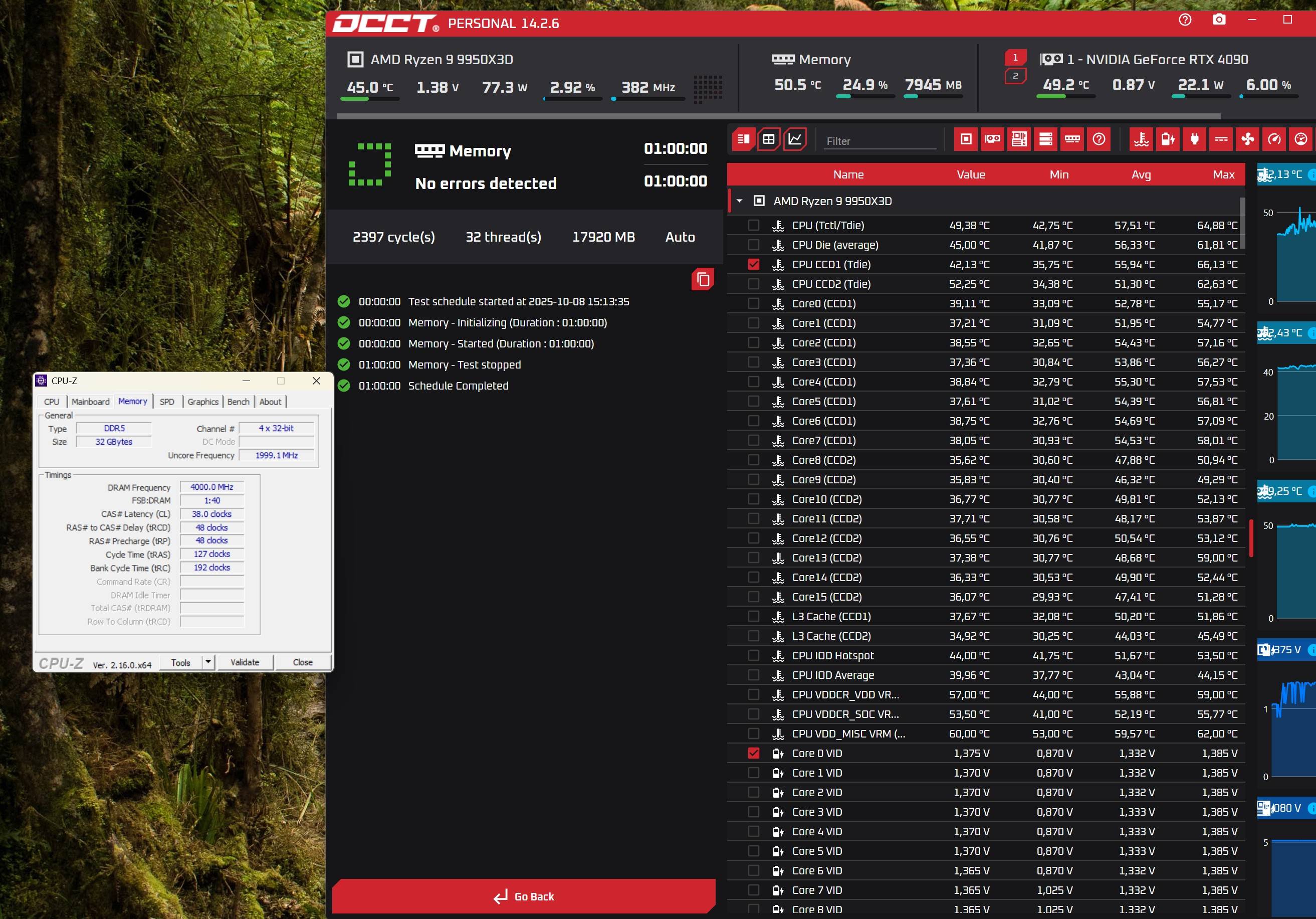
Task: Click Validate button in CPU-Z
Action: tap(245, 662)
